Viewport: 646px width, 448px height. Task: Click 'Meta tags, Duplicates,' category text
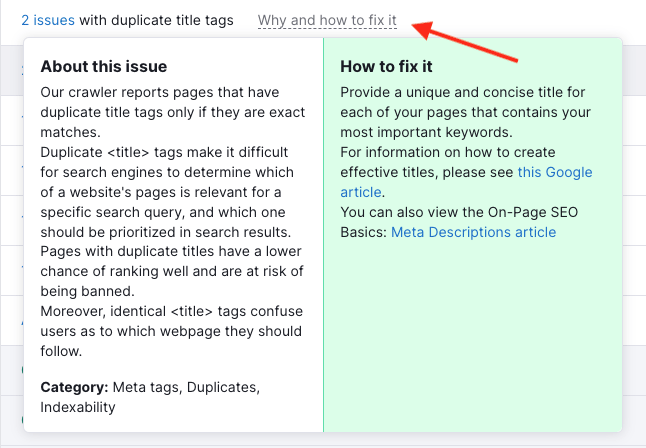click(186, 387)
